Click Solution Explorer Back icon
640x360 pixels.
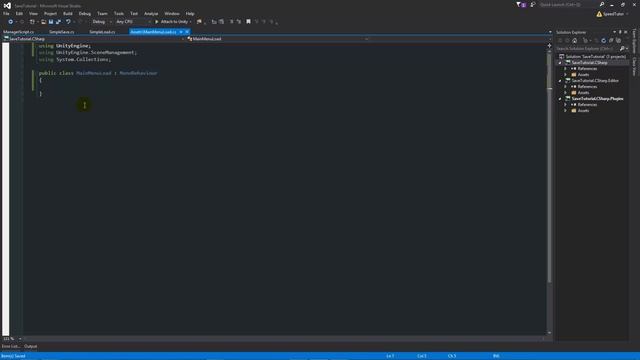click(x=560, y=40)
